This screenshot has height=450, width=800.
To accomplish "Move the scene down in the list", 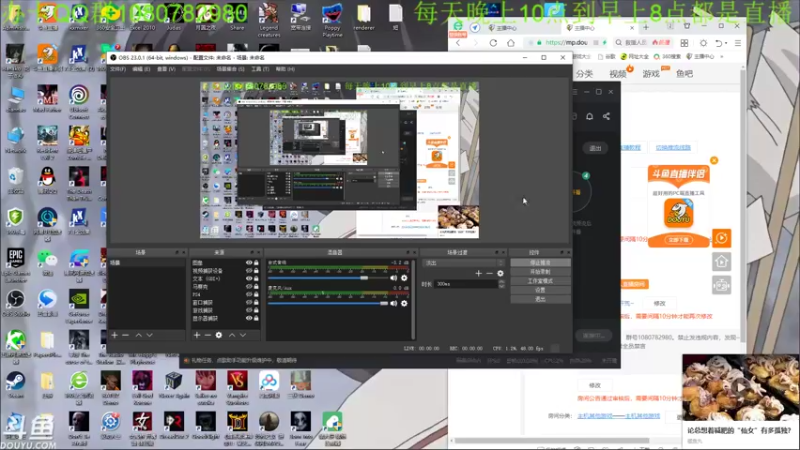I will tap(149, 335).
